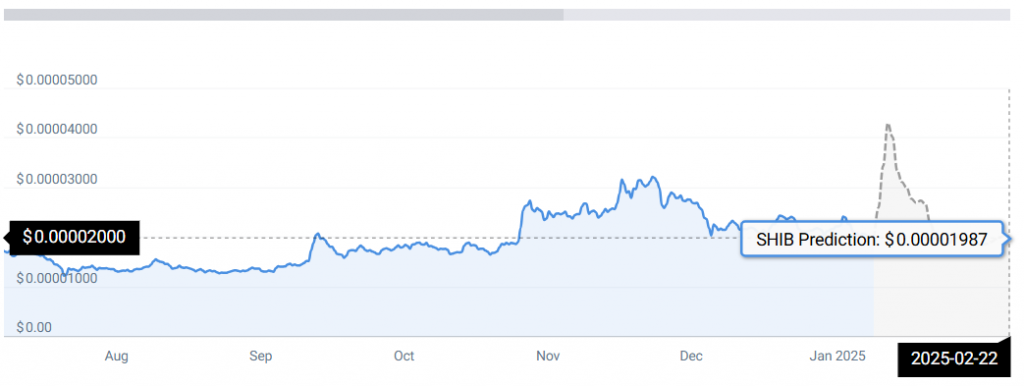Select the Nov marker on time axis

[x=548, y=356]
